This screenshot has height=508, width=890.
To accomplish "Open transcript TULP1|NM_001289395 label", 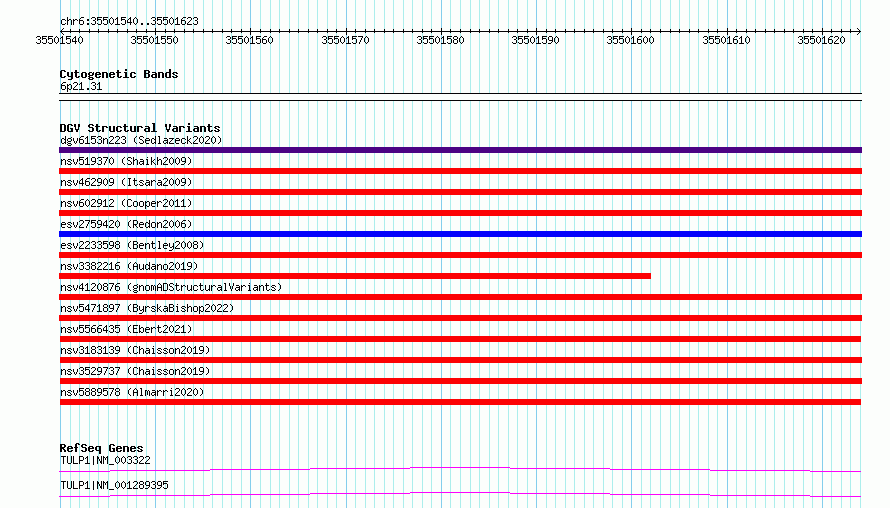I will [x=114, y=485].
